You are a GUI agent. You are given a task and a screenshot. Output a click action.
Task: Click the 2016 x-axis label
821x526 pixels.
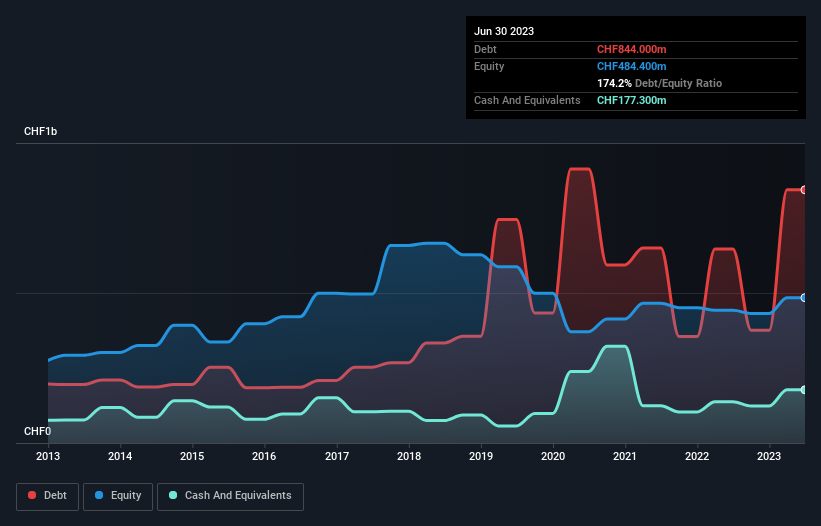point(264,456)
